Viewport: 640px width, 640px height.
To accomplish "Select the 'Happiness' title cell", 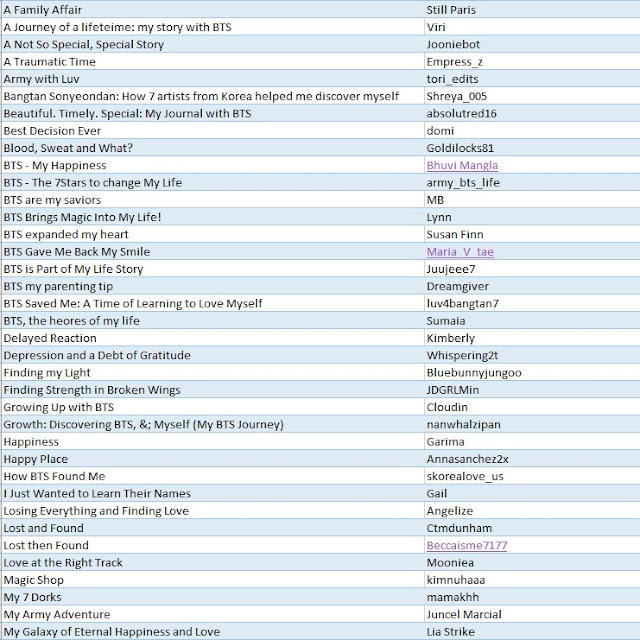I will pos(213,442).
